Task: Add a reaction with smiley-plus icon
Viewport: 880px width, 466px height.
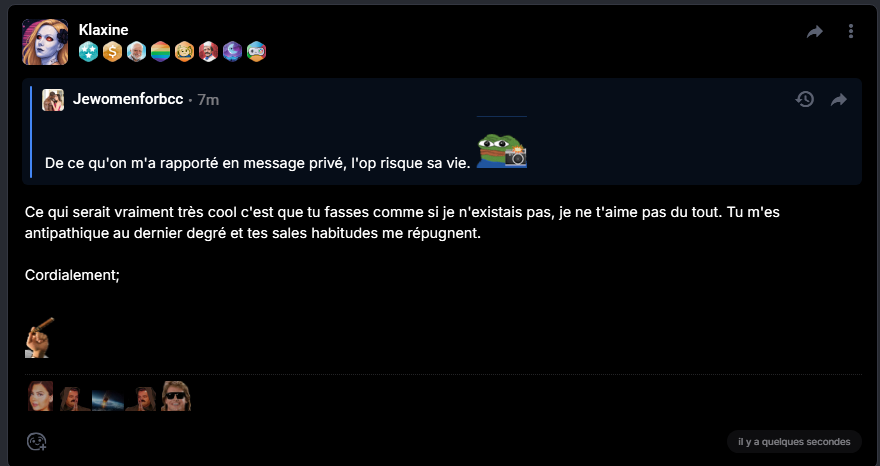Action: [x=36, y=441]
